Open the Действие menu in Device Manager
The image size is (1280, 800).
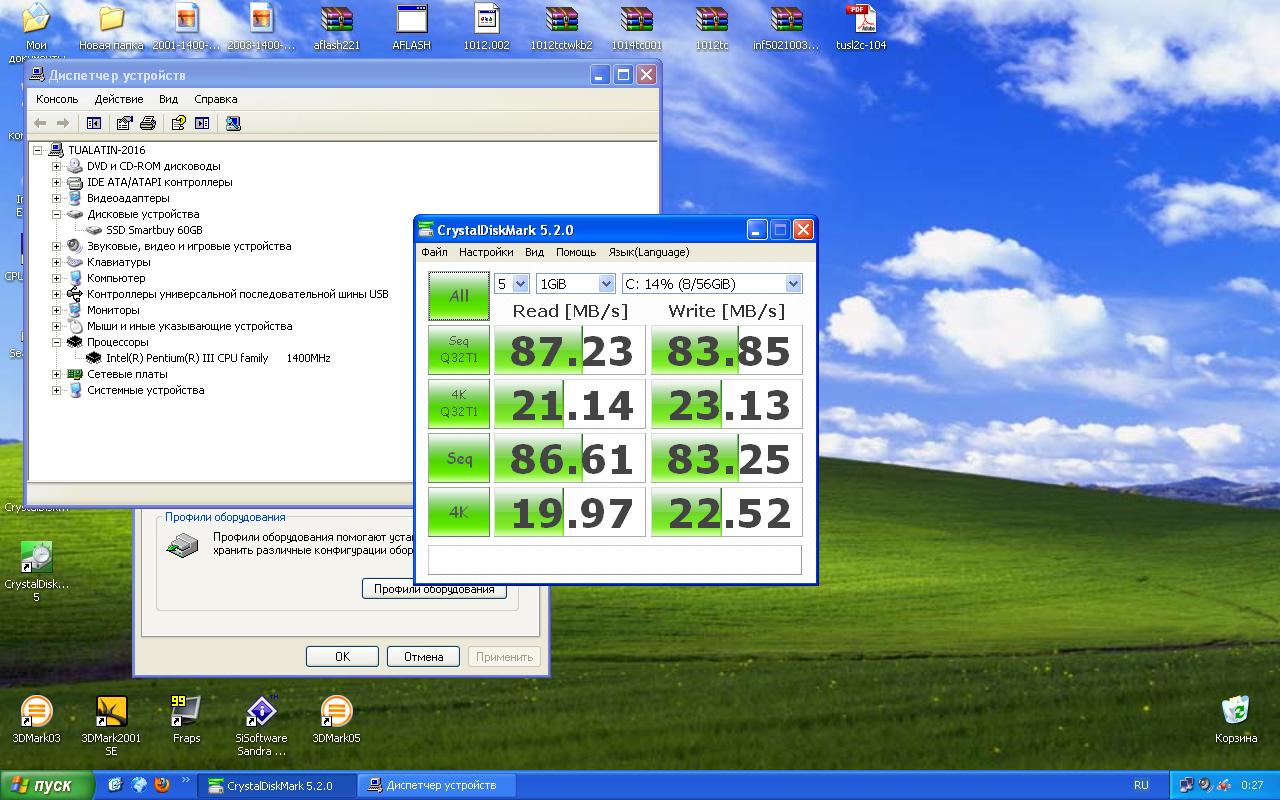click(x=119, y=99)
